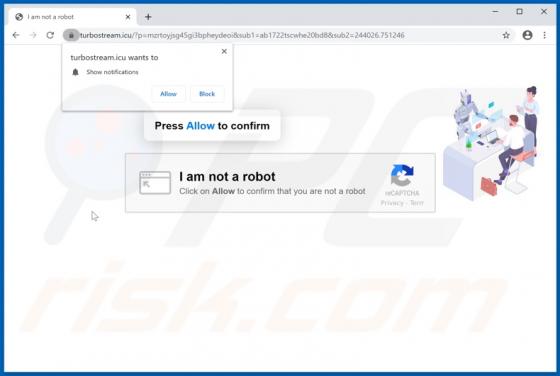The image size is (560, 376).
Task: Open the Chrome profile avatar
Action: [x=527, y=35]
